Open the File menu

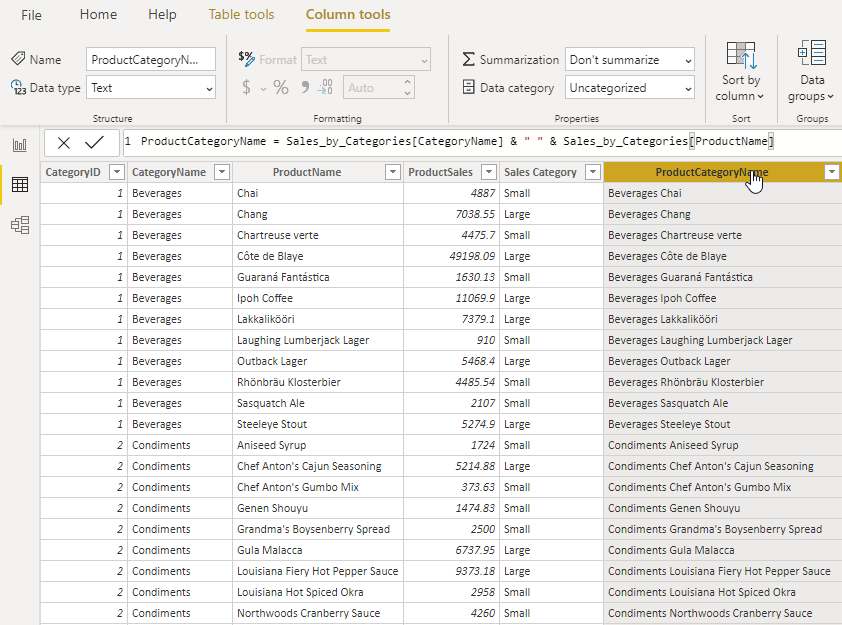[31, 15]
